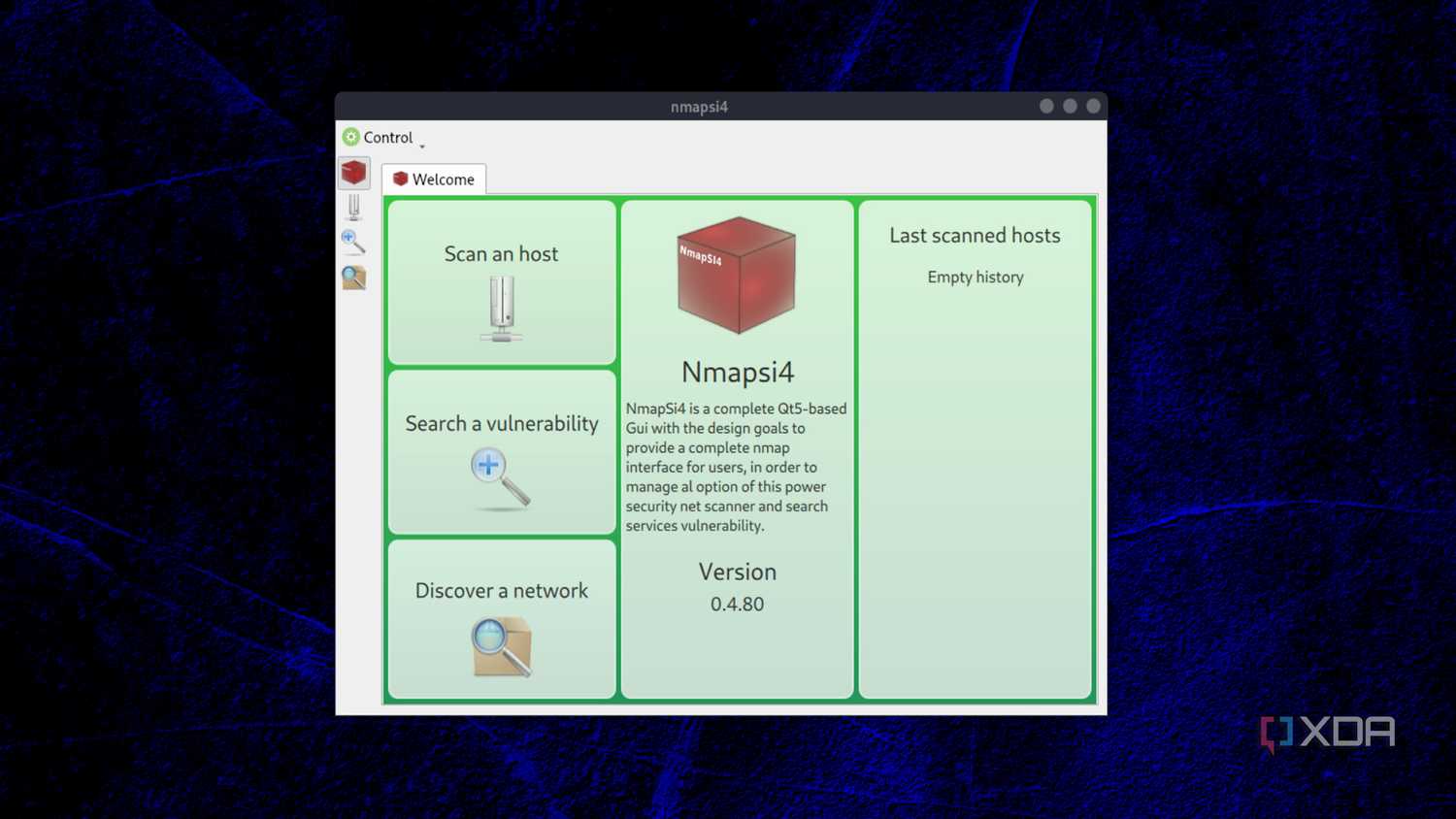The width and height of the screenshot is (1456, 819).
Task: Open the Search a vulnerability panel
Action: pos(502,452)
